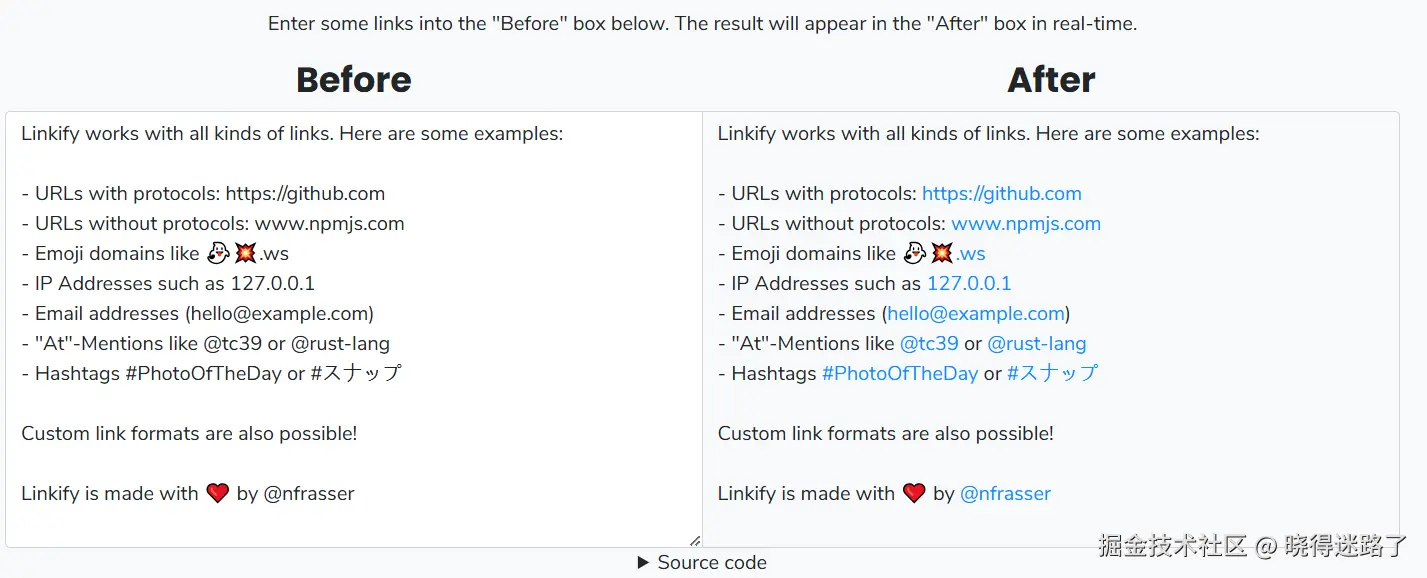This screenshot has height=578, width=1427.
Task: Open the 127.0.0.1 IP address link
Action: tap(968, 284)
